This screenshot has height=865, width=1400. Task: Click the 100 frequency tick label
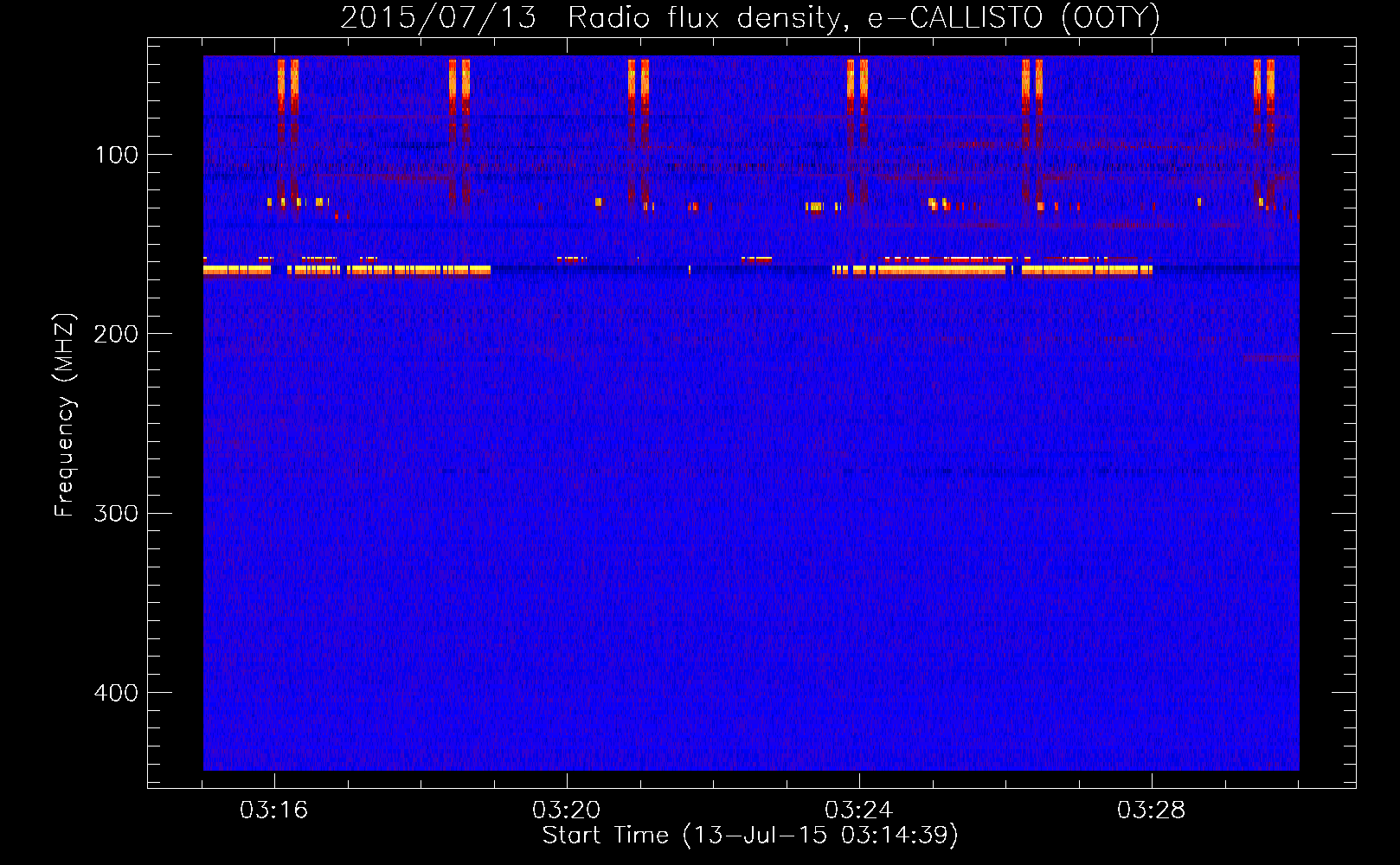pyautogui.click(x=117, y=155)
